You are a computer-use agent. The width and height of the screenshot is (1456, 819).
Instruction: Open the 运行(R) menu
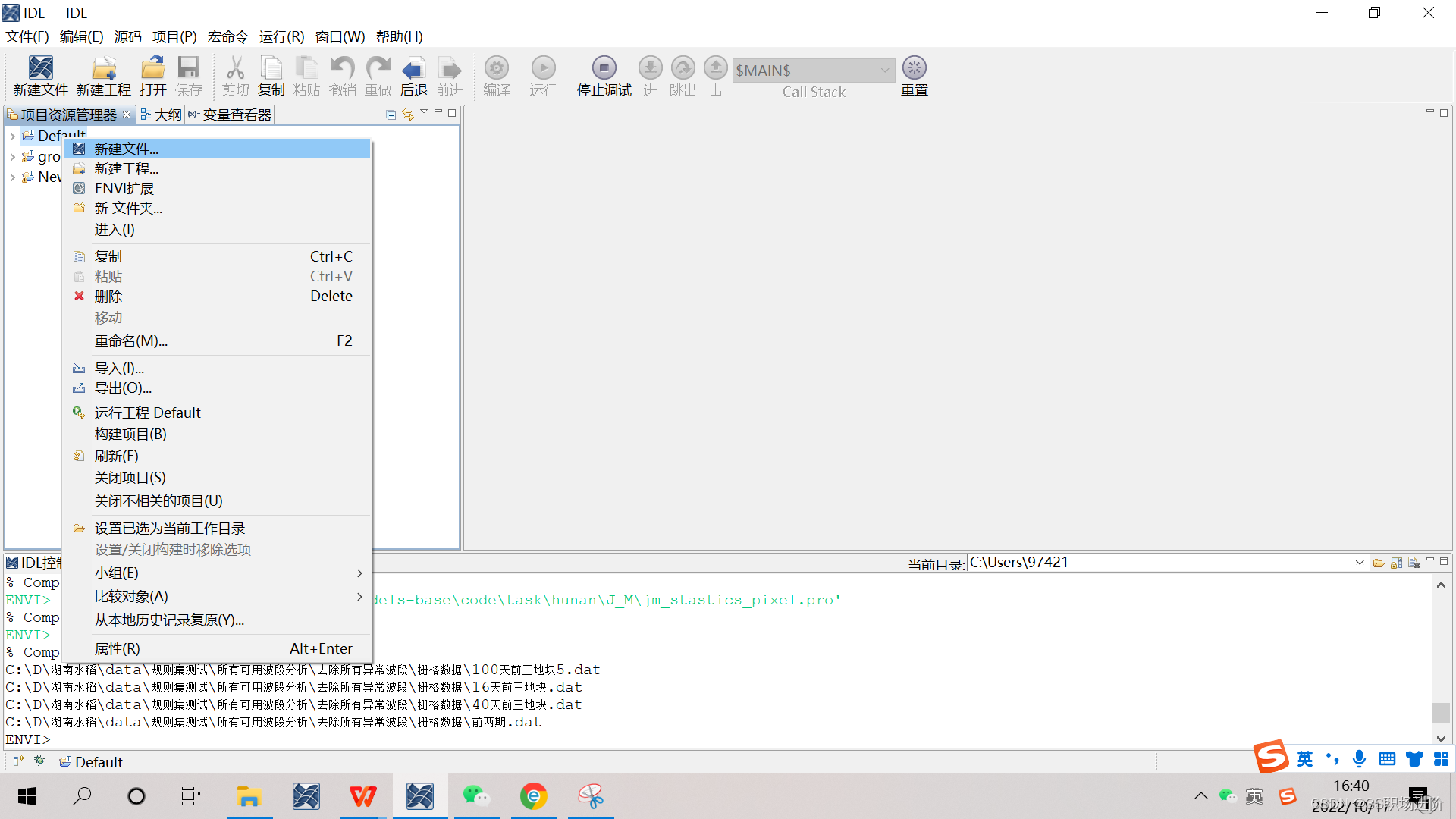[x=281, y=36]
